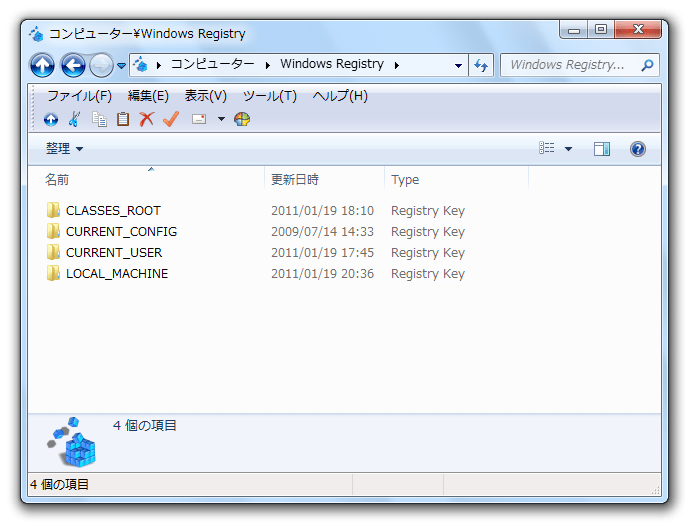Screen dimensions: 691x527
Task: Sort by the 名前 column header
Action: 147,179
